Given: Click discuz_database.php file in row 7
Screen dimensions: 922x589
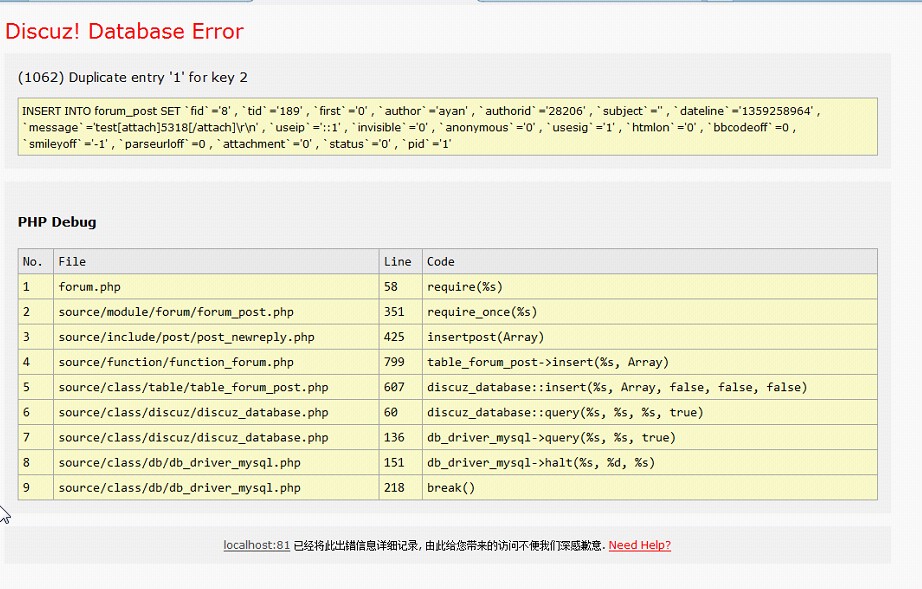Looking at the screenshot, I should pyautogui.click(x=216, y=437).
